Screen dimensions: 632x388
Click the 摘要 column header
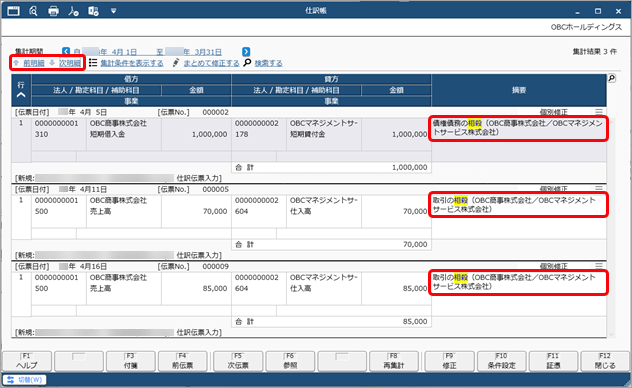click(519, 90)
